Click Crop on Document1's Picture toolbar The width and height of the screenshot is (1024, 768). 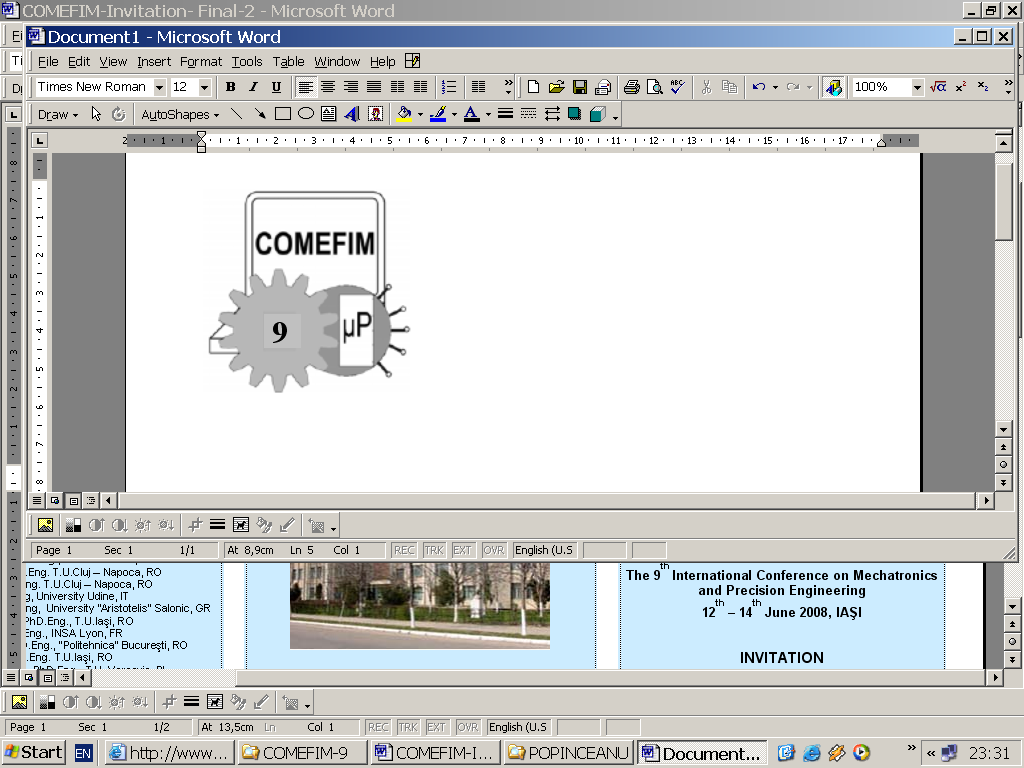pos(195,525)
